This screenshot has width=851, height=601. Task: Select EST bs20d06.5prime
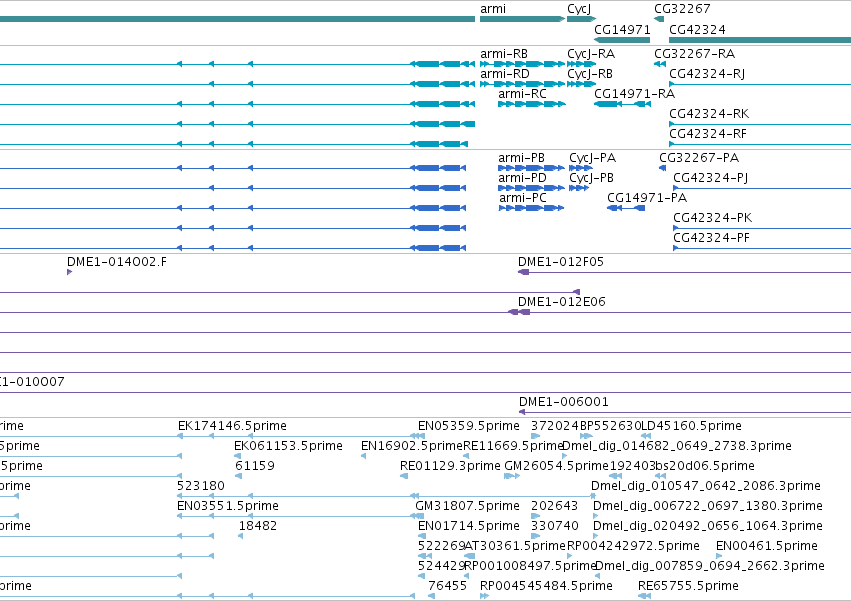pyautogui.click(x=704, y=466)
